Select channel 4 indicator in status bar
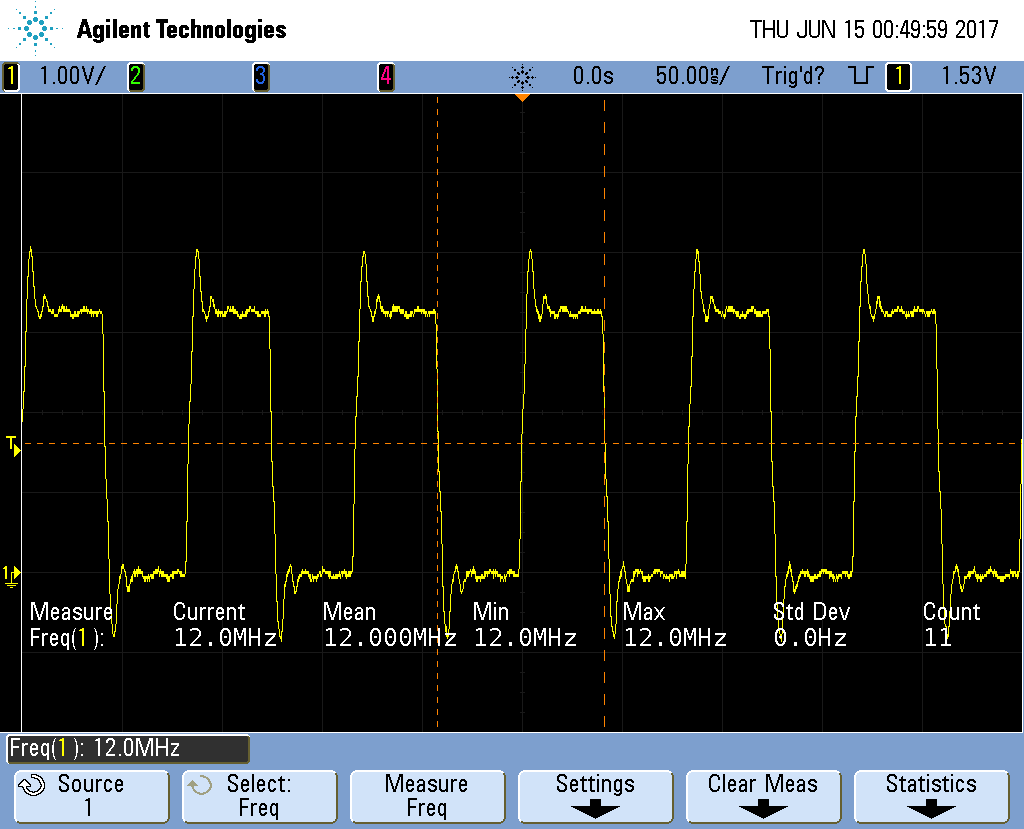This screenshot has width=1024, height=829. 386,76
